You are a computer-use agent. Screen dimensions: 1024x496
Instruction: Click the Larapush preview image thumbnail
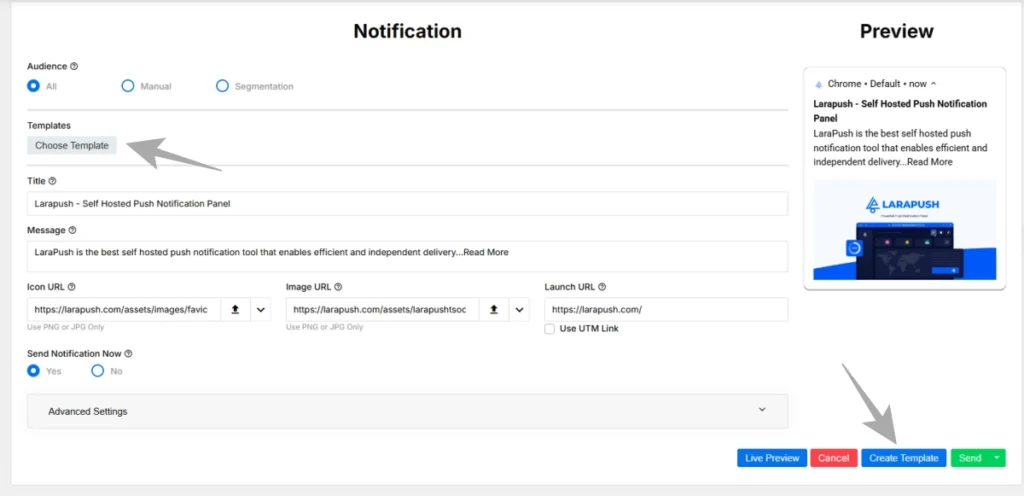point(904,230)
